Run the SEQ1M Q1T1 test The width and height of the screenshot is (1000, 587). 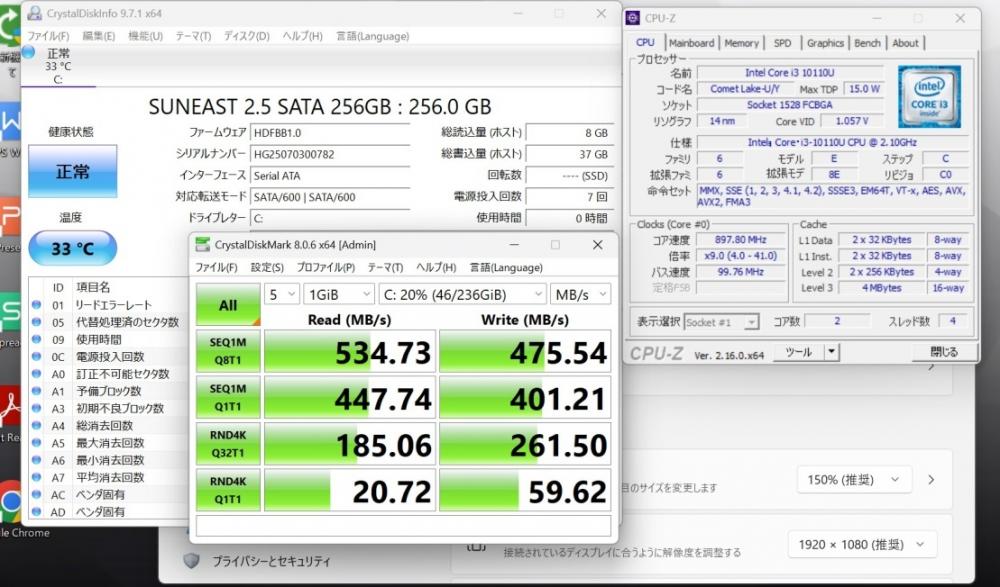click(x=228, y=398)
